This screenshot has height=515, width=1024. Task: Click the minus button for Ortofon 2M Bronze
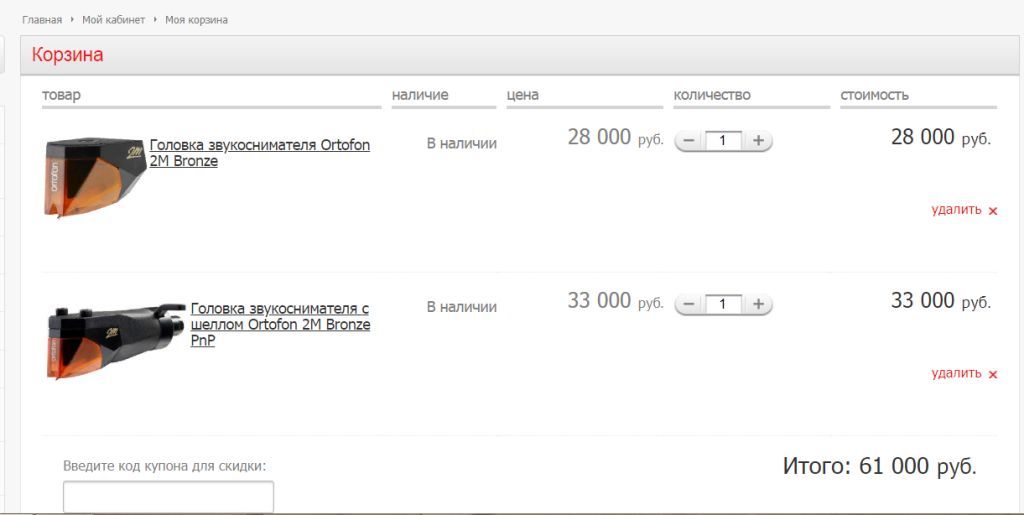(x=689, y=141)
